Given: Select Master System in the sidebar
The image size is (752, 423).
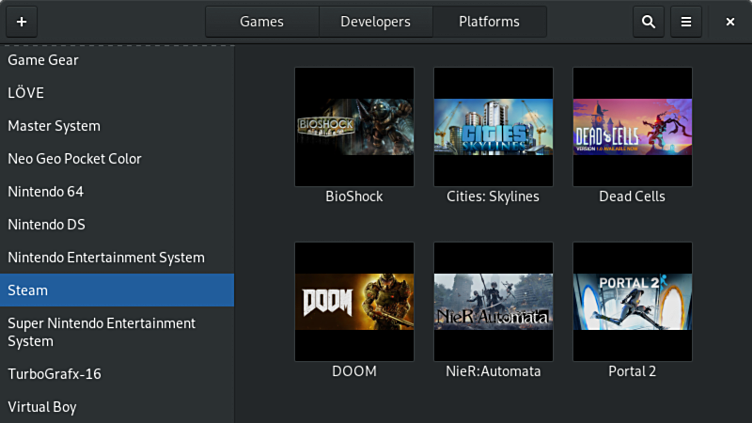Looking at the screenshot, I should pyautogui.click(x=54, y=126).
